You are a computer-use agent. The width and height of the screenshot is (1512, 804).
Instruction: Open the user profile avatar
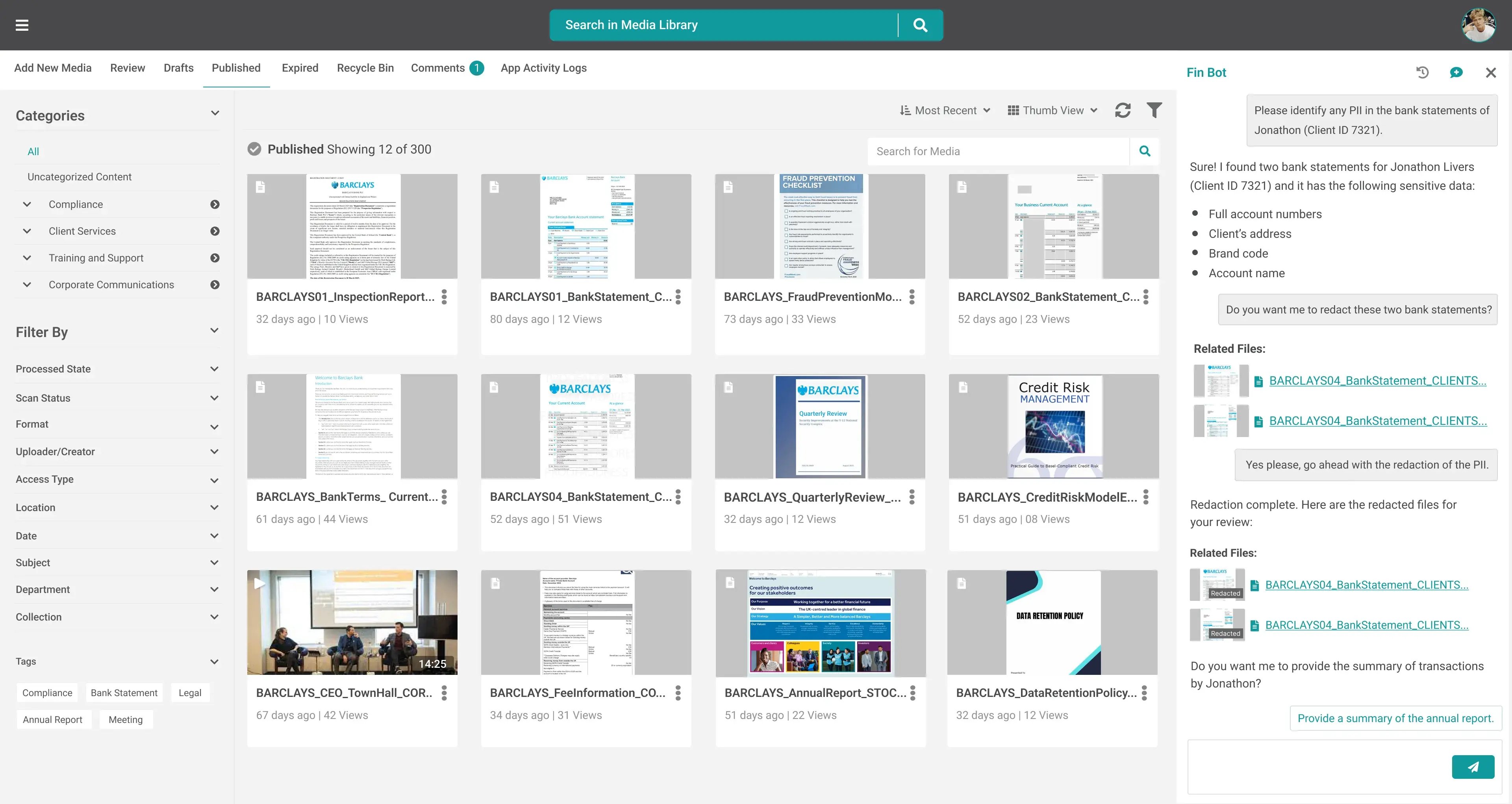(1478, 25)
